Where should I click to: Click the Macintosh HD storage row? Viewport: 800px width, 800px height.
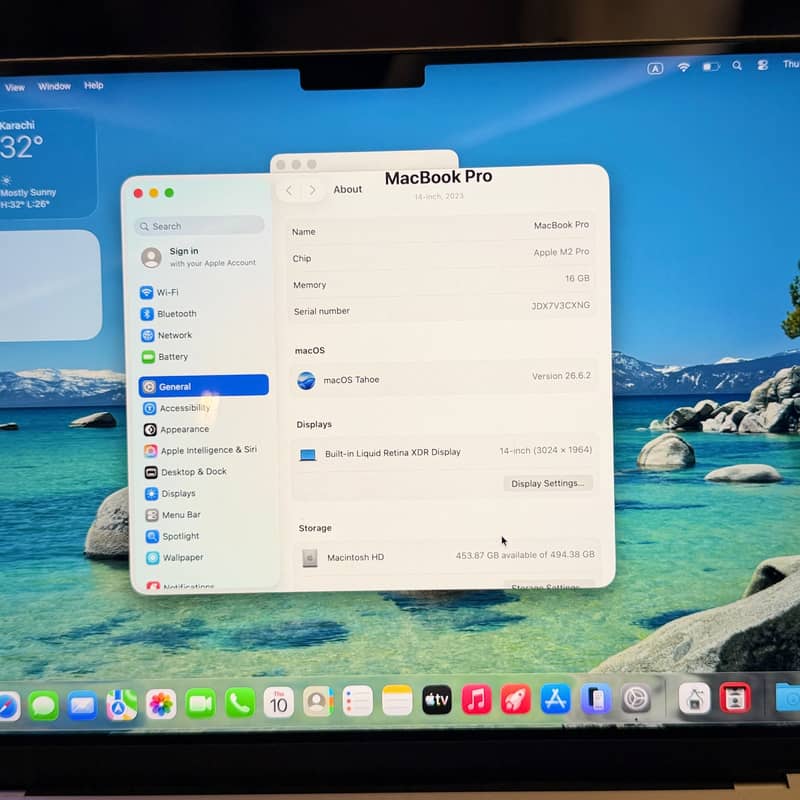coord(446,556)
